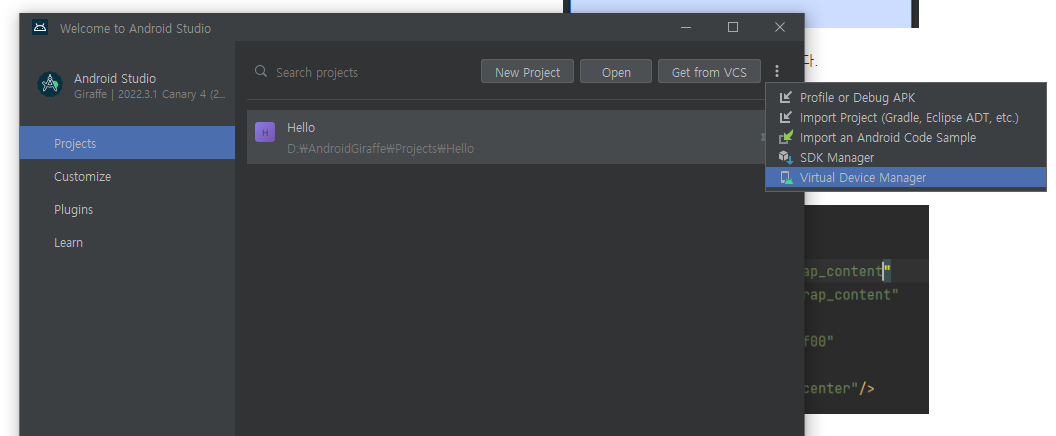This screenshot has width=1056, height=436.
Task: Click the Android Studio Giraffe application icon
Action: point(50,84)
